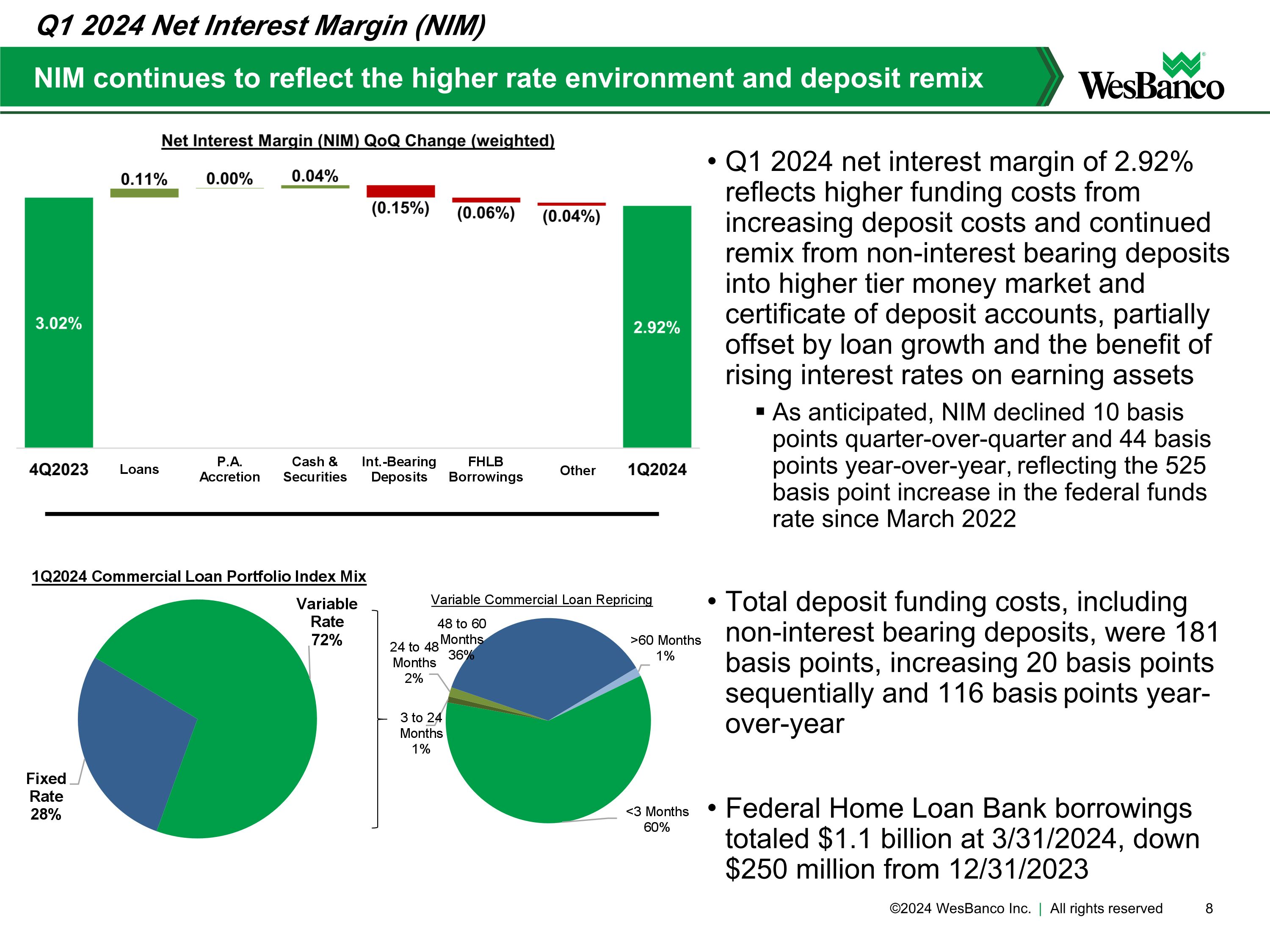Click the Cash & Securities 0.04% bar
This screenshot has height=952, width=1270.
(315, 187)
